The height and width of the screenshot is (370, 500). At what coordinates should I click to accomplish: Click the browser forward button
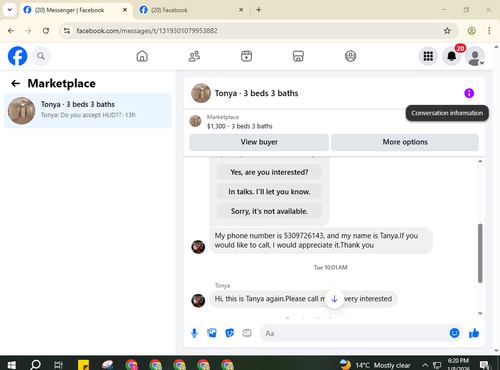[x=28, y=31]
